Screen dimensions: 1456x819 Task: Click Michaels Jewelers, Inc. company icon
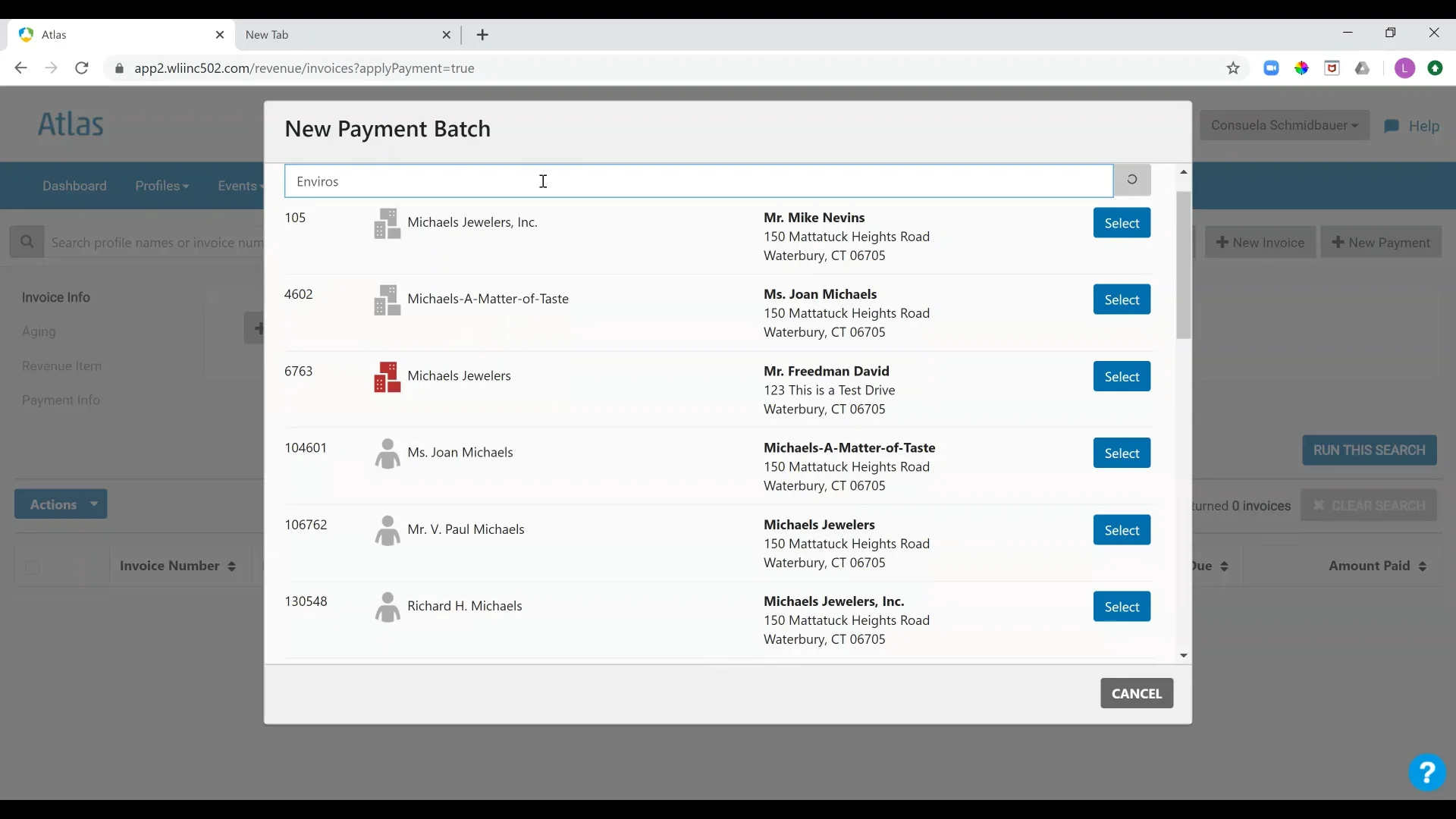point(387,224)
